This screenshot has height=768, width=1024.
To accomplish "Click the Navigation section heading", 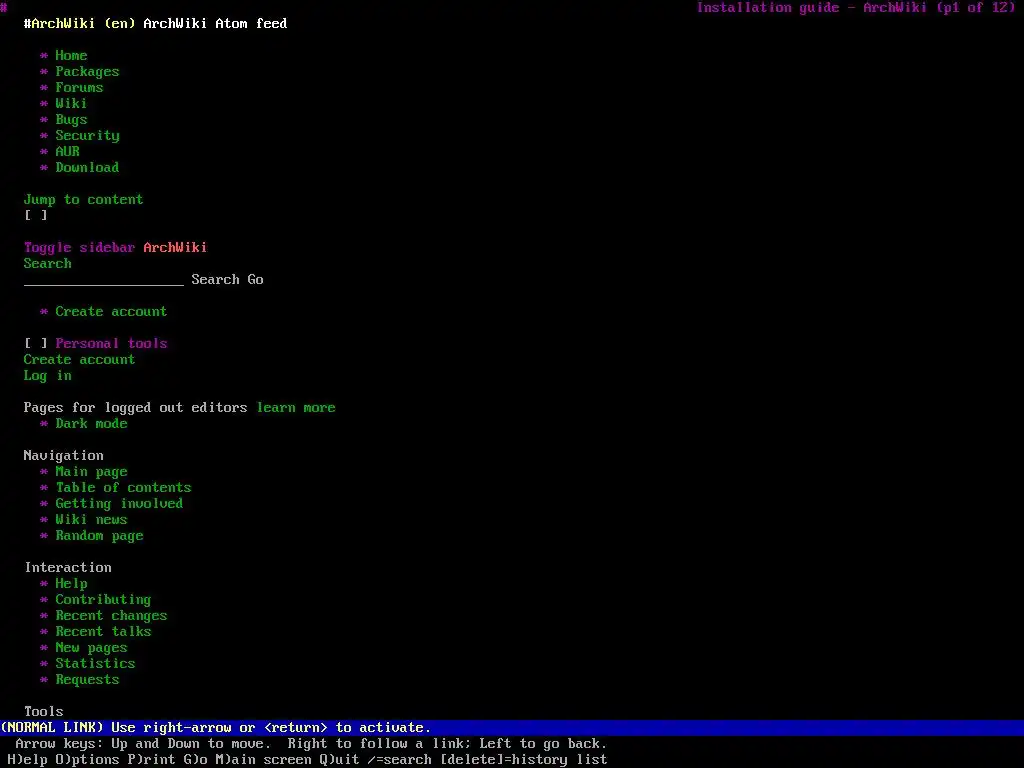I will click(x=63, y=455).
